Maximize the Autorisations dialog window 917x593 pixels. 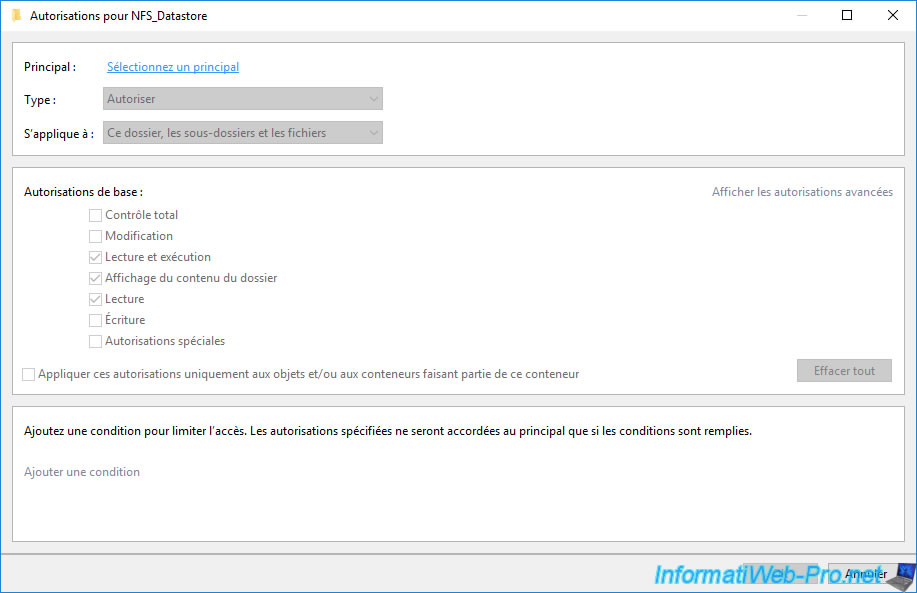pos(847,16)
